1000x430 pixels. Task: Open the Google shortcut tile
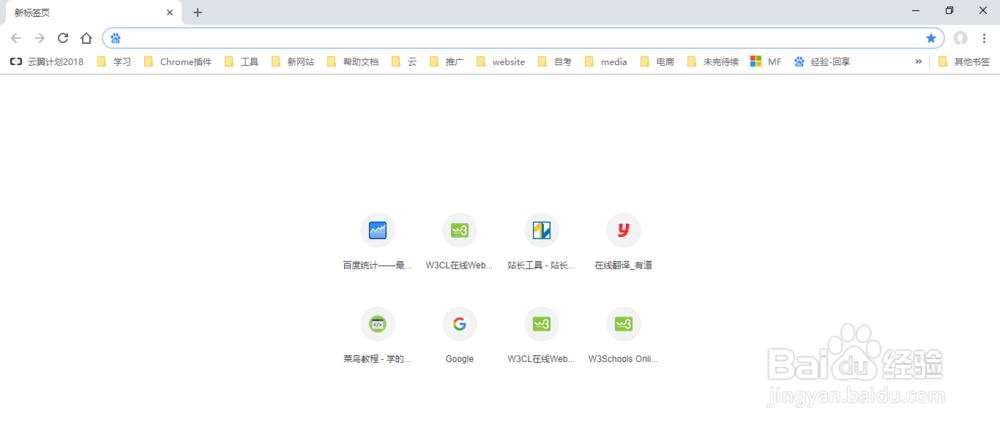point(459,336)
